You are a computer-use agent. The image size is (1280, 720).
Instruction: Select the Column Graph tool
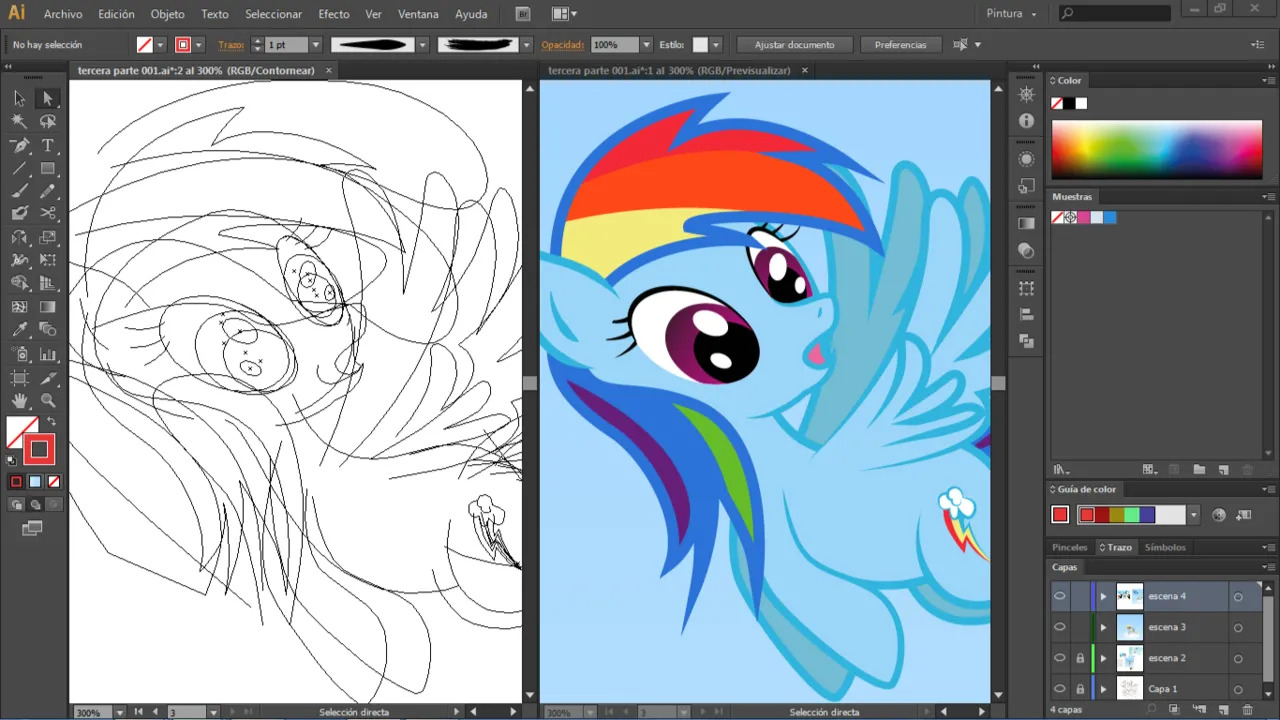47,354
